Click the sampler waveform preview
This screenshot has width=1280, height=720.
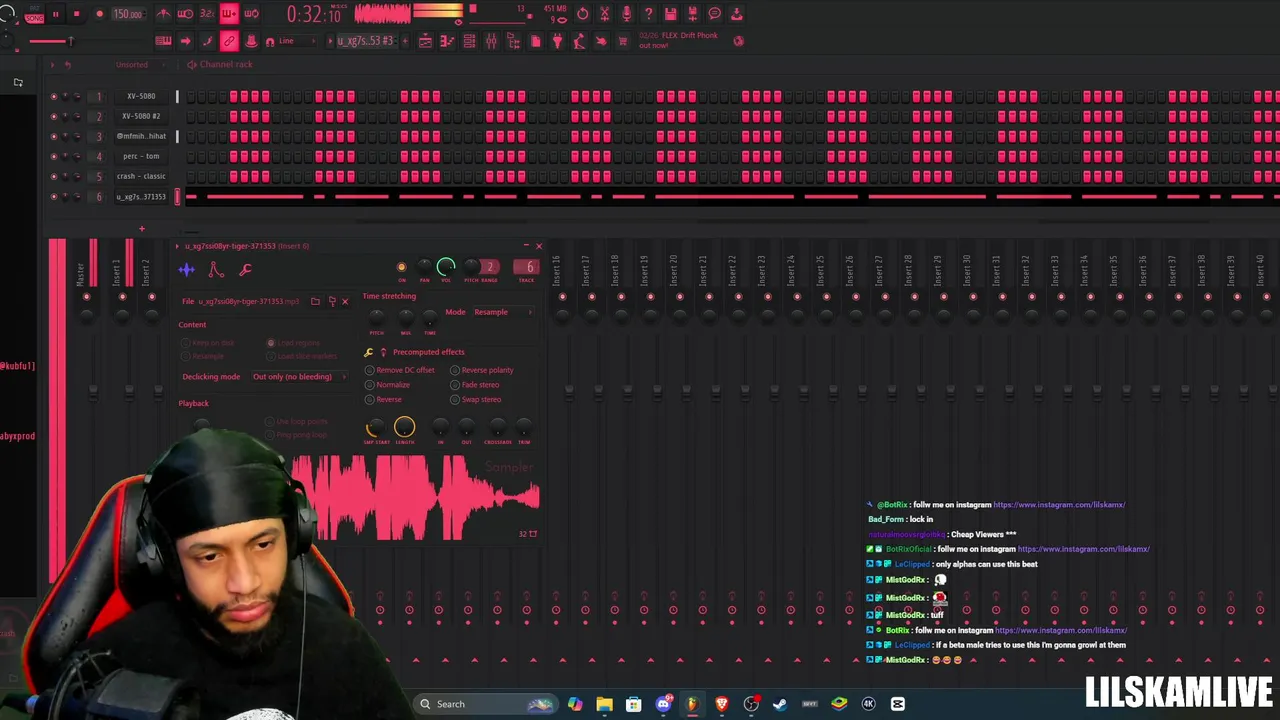pyautogui.click(x=415, y=498)
